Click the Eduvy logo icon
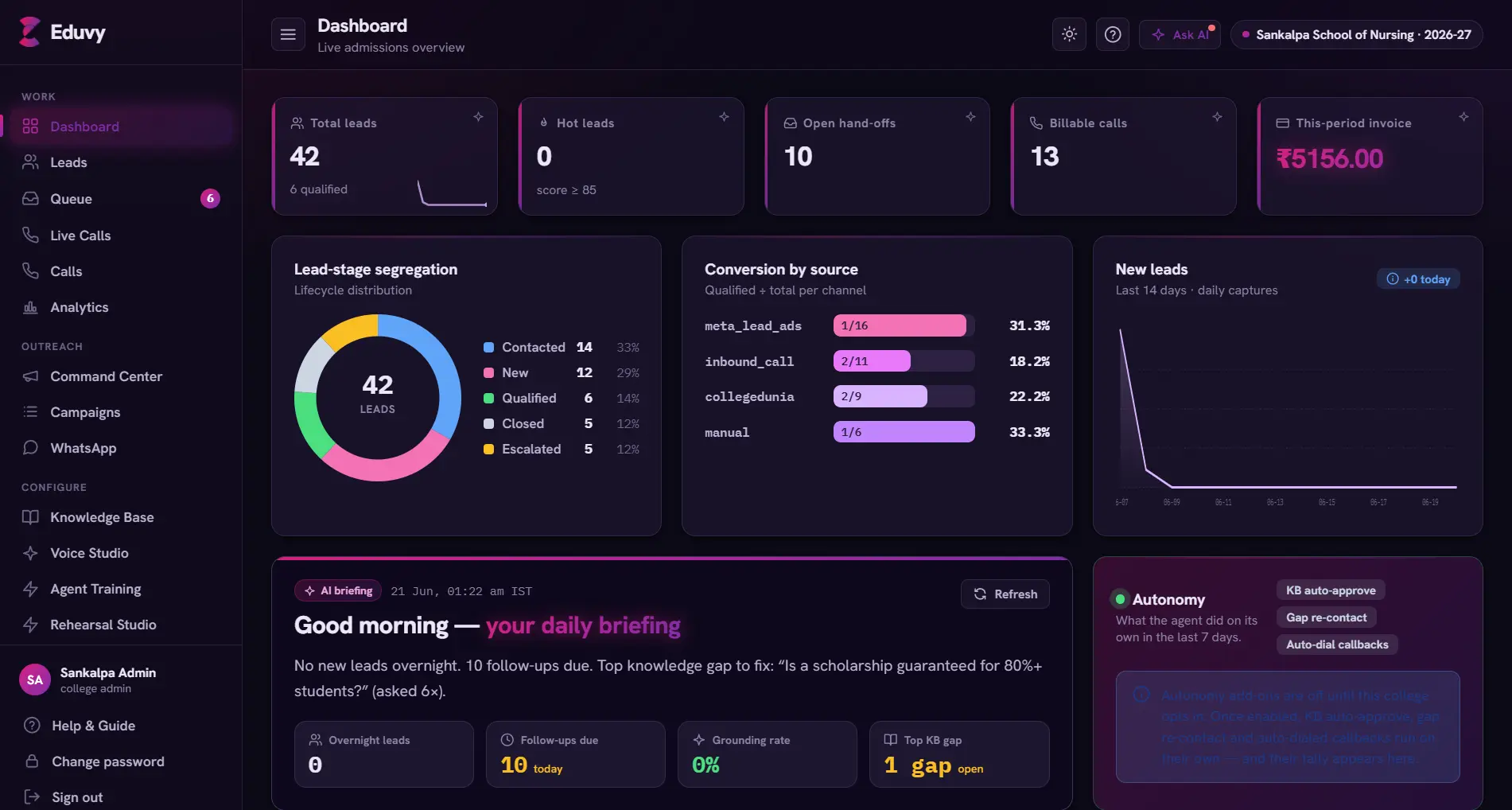The width and height of the screenshot is (1512, 810). pyautogui.click(x=29, y=32)
